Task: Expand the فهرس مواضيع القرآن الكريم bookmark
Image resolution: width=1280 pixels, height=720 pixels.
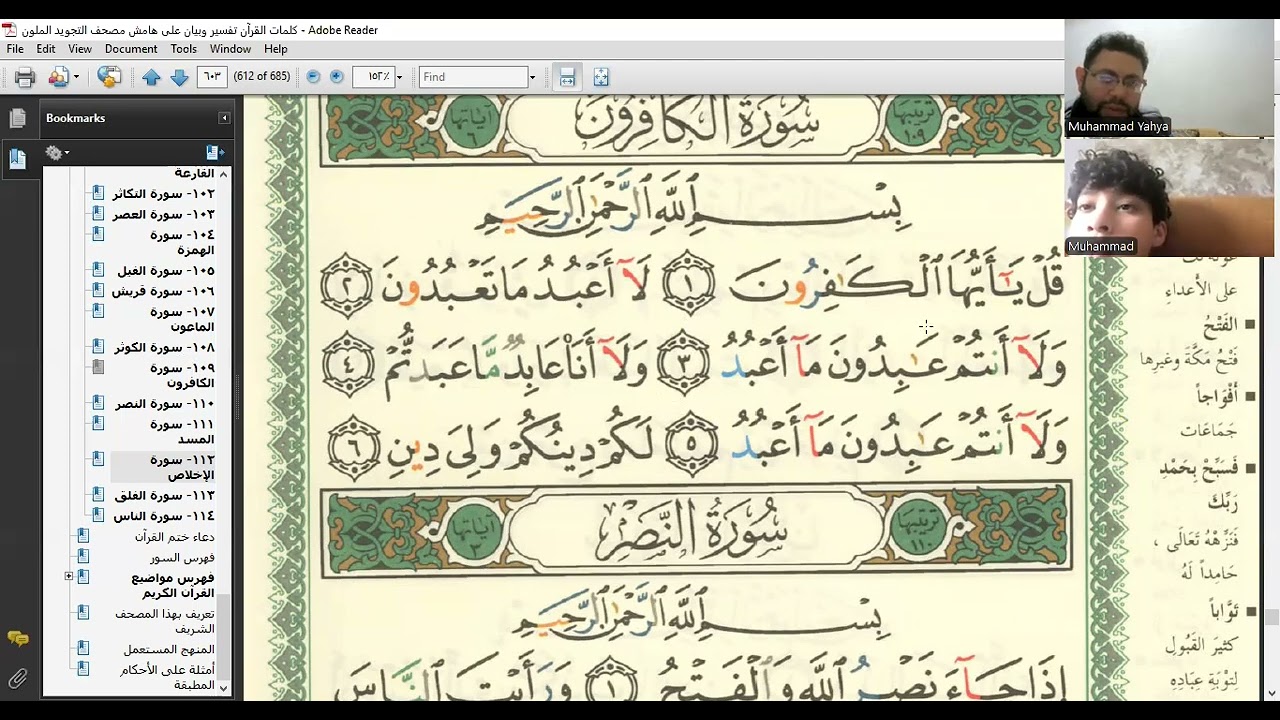Action: tap(68, 577)
